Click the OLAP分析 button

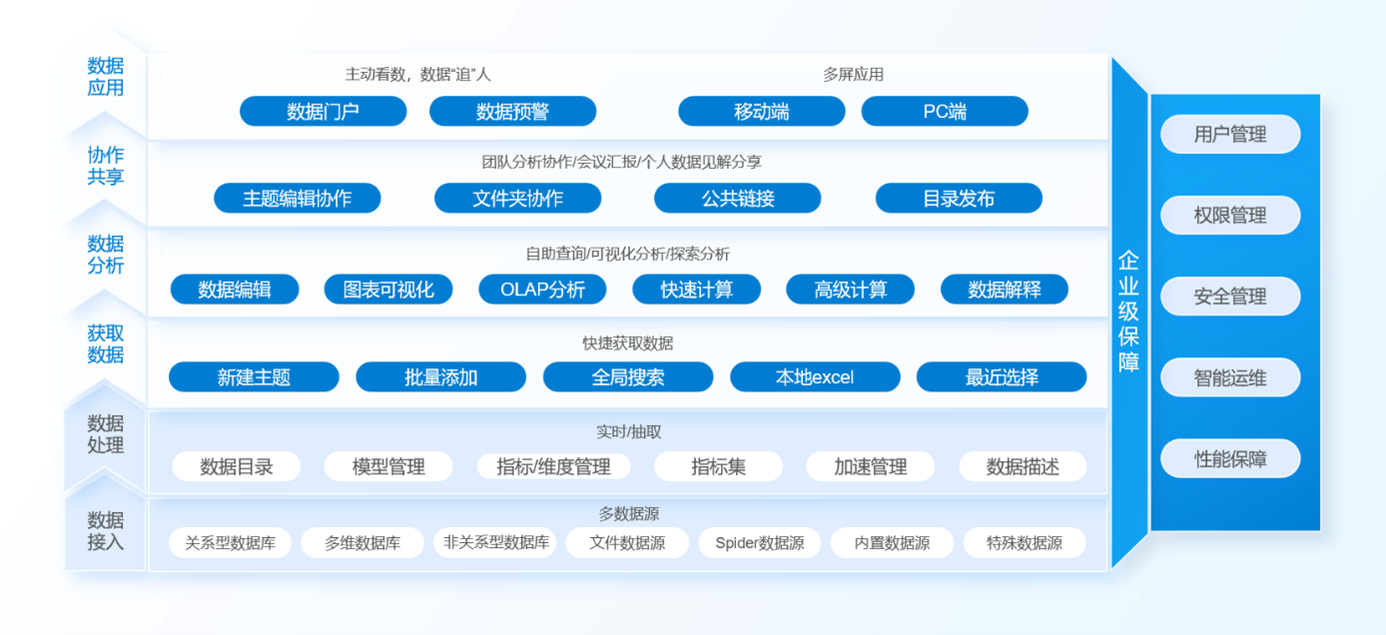[543, 290]
